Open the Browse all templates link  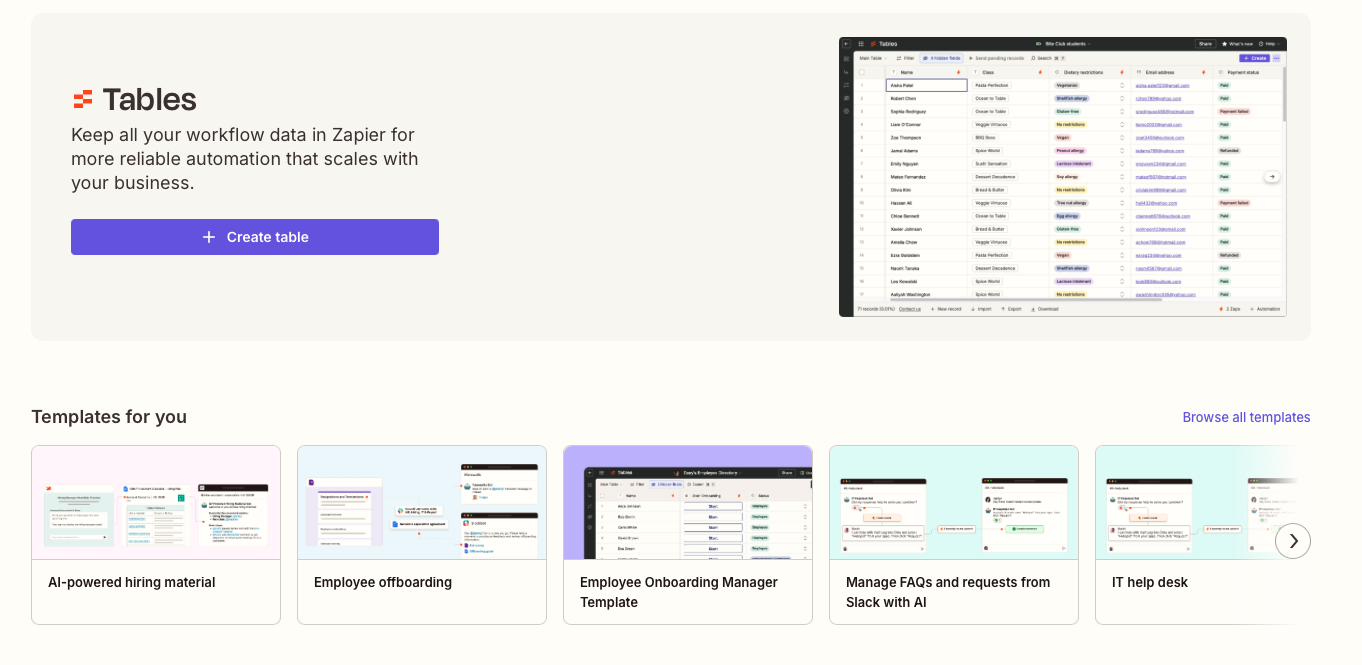tap(1246, 417)
